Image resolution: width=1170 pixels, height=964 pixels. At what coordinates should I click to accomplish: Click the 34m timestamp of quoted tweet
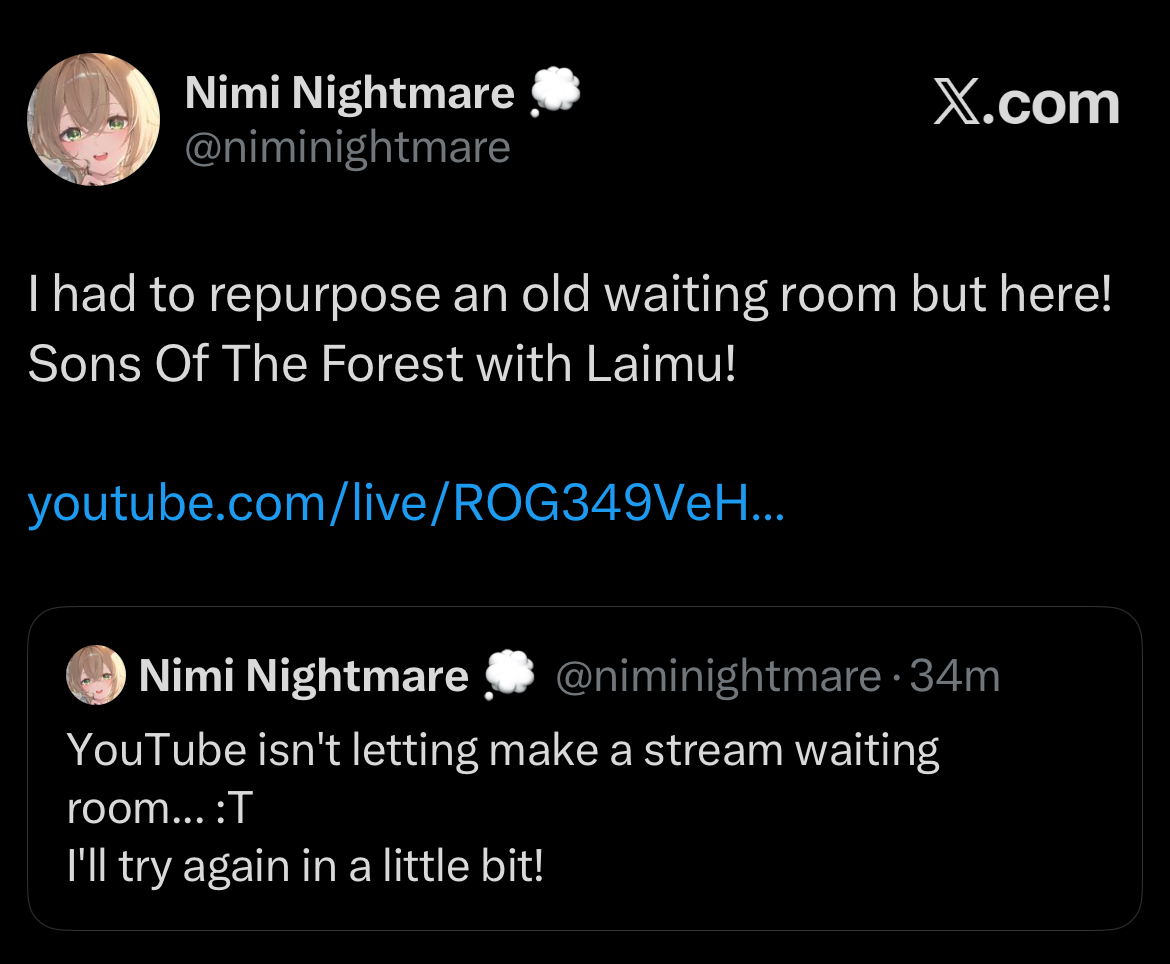(x=954, y=677)
